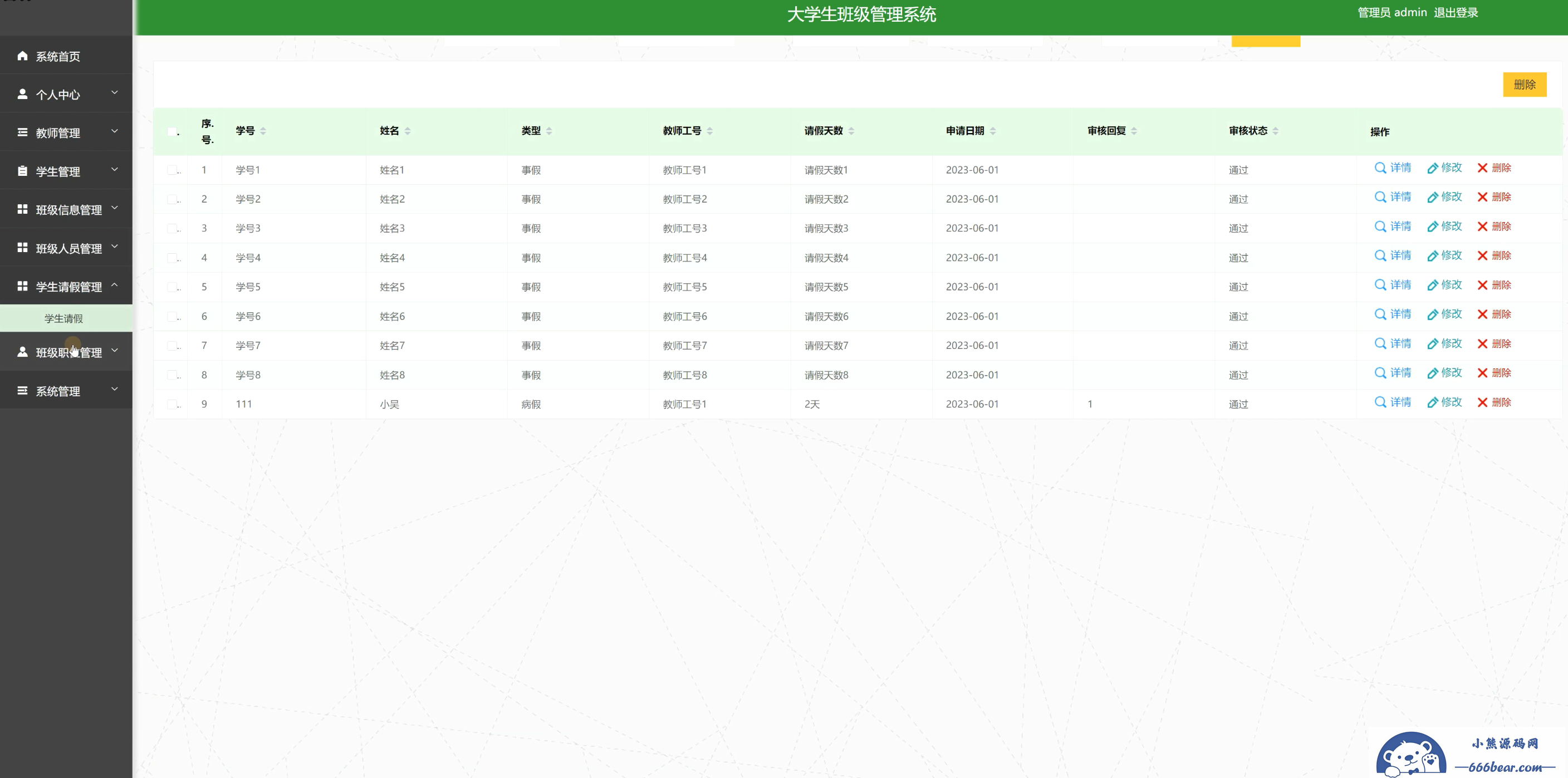This screenshot has height=778, width=1568.
Task: Sort by 申请日期 column arrows
Action: point(992,131)
